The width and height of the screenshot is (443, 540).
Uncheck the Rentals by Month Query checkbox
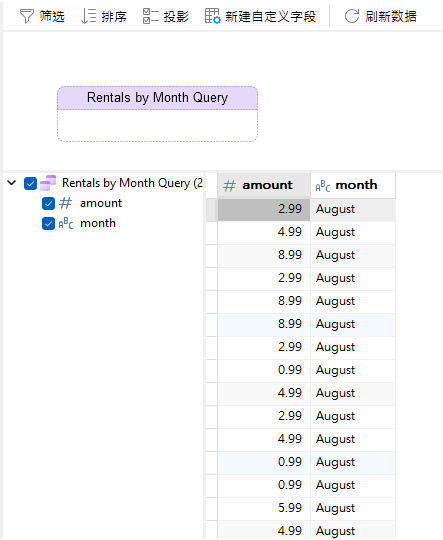pyautogui.click(x=30, y=183)
